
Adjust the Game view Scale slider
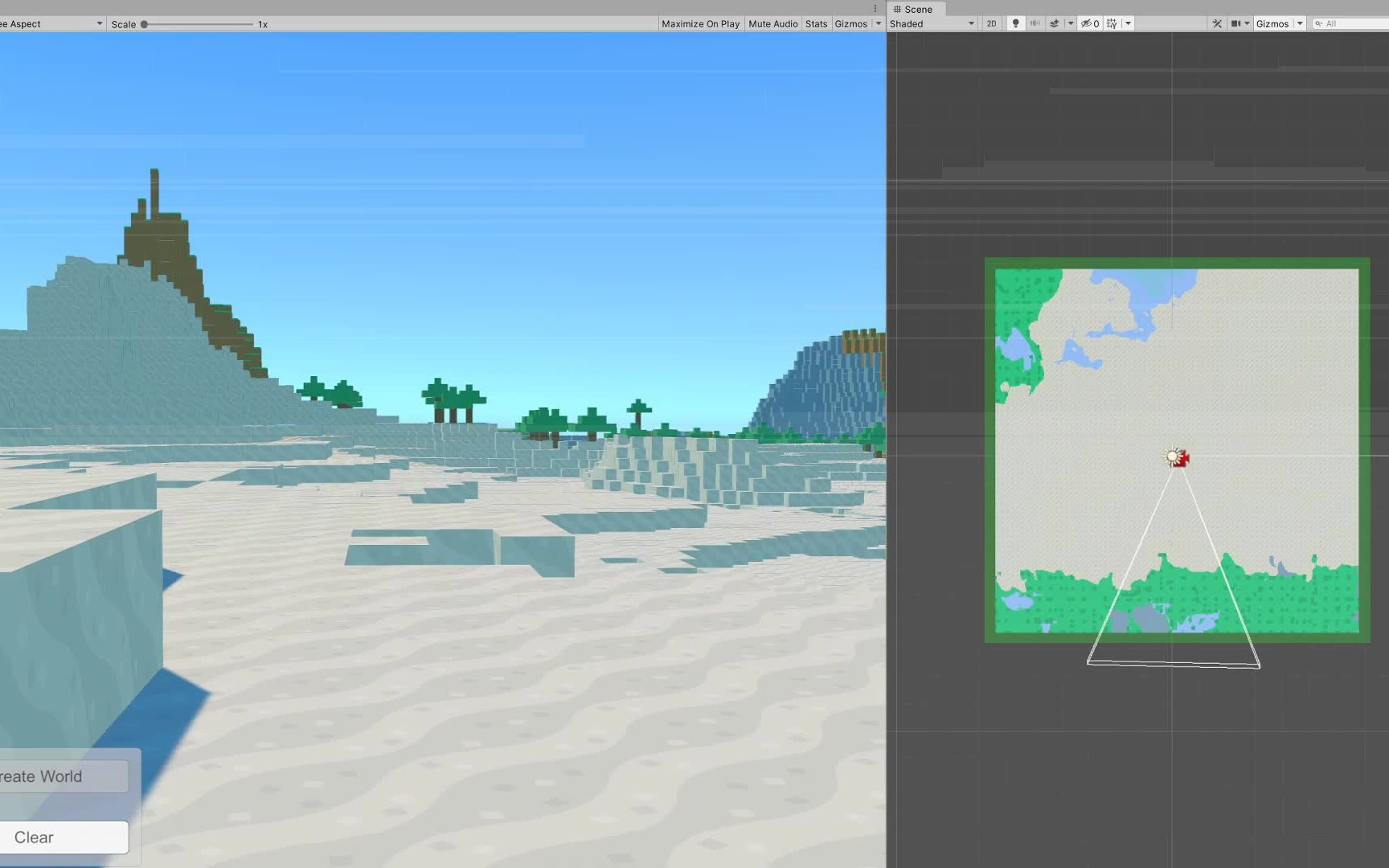(145, 23)
